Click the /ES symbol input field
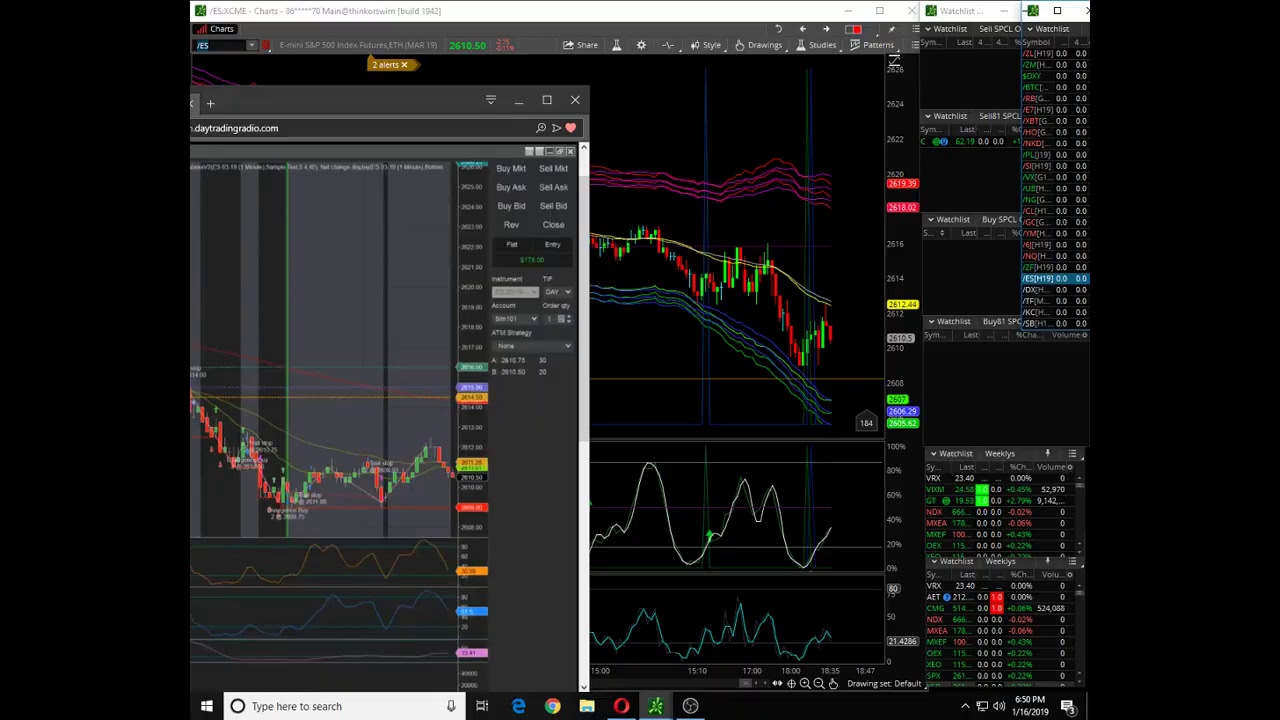This screenshot has width=1280, height=720. [220, 45]
